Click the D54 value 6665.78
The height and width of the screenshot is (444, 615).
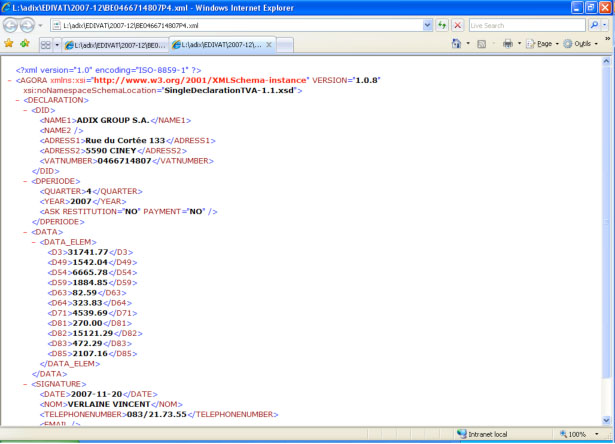pos(90,273)
